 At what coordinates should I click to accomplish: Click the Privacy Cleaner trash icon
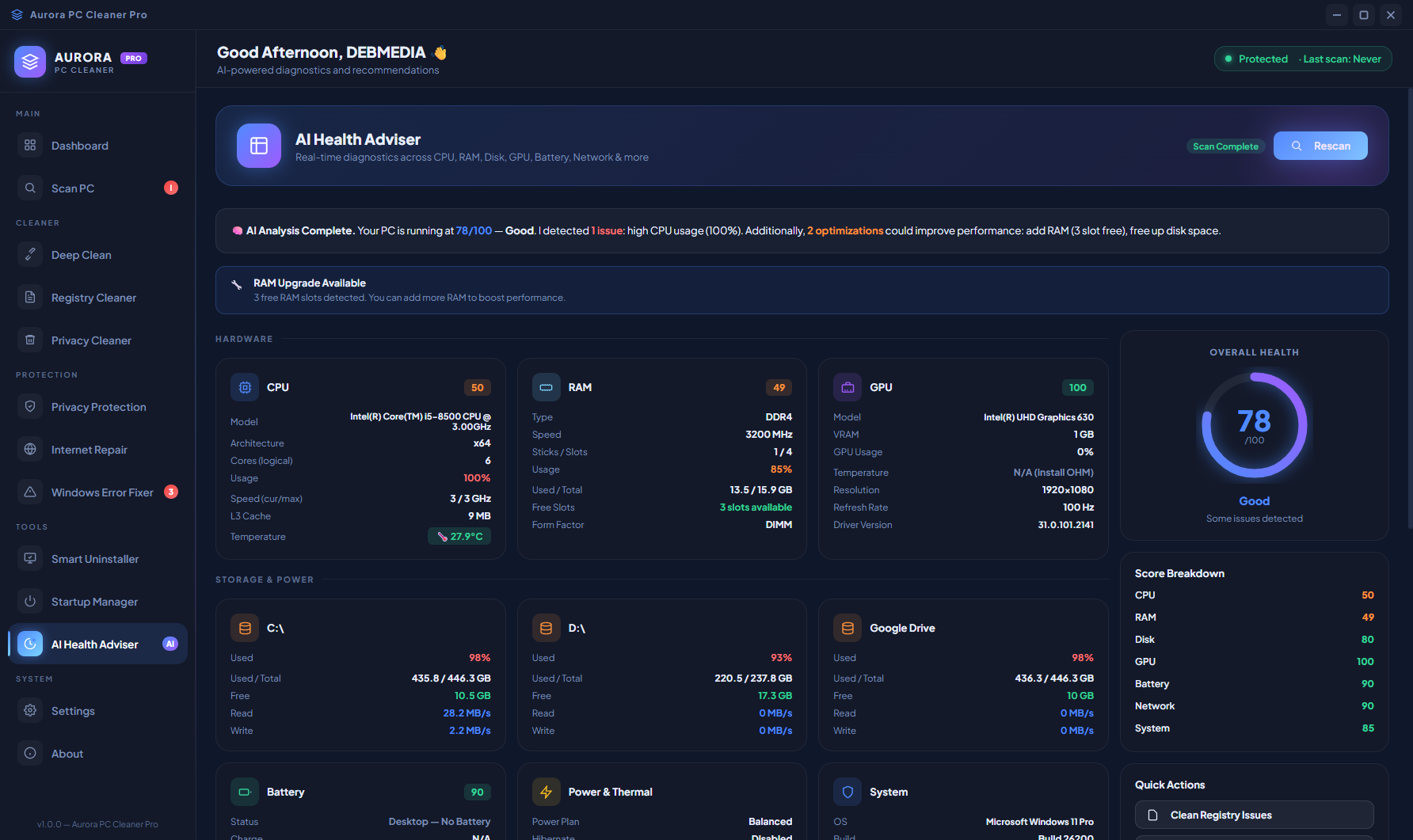tap(30, 340)
